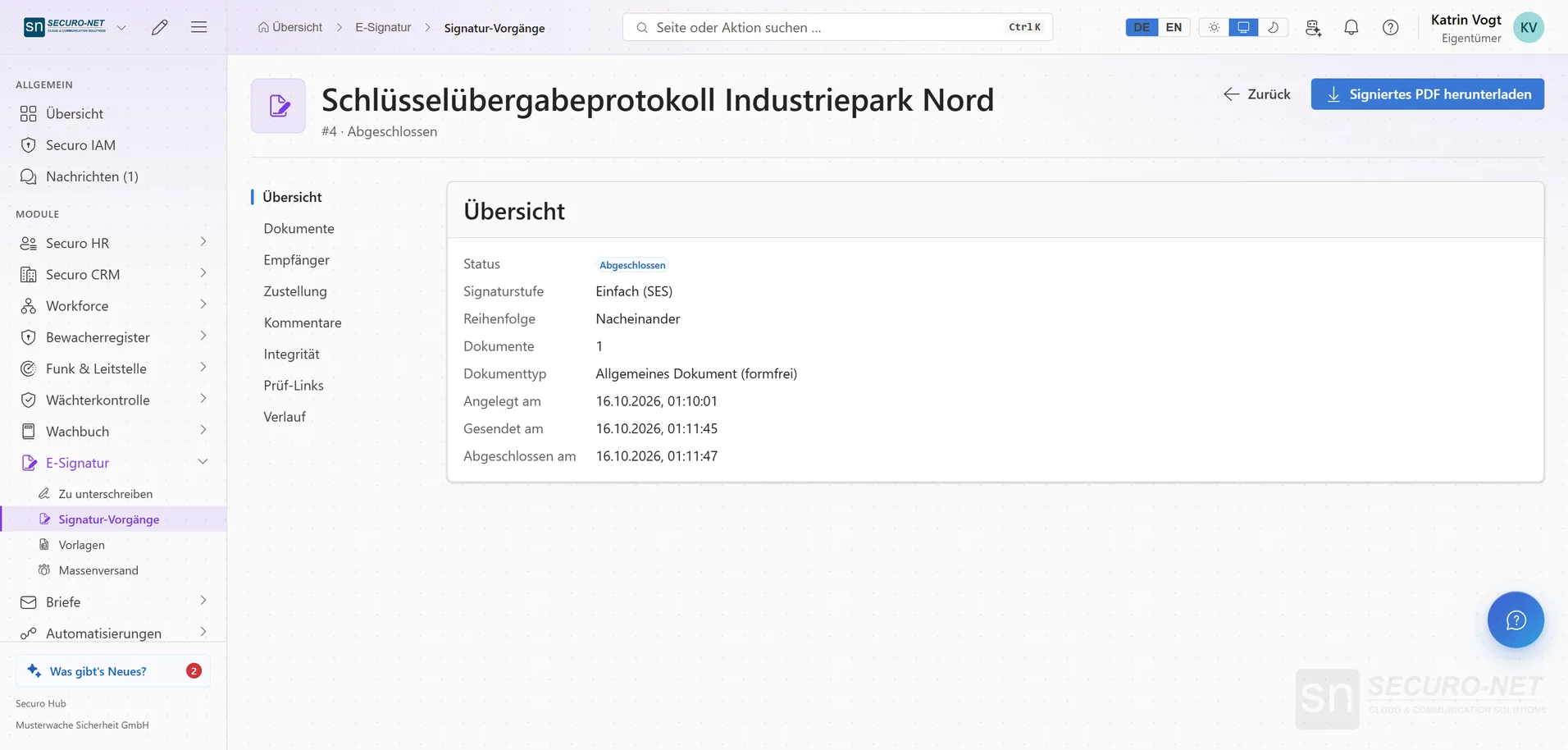Toggle the hamburger sidebar menu icon
1568x750 pixels.
[198, 27]
